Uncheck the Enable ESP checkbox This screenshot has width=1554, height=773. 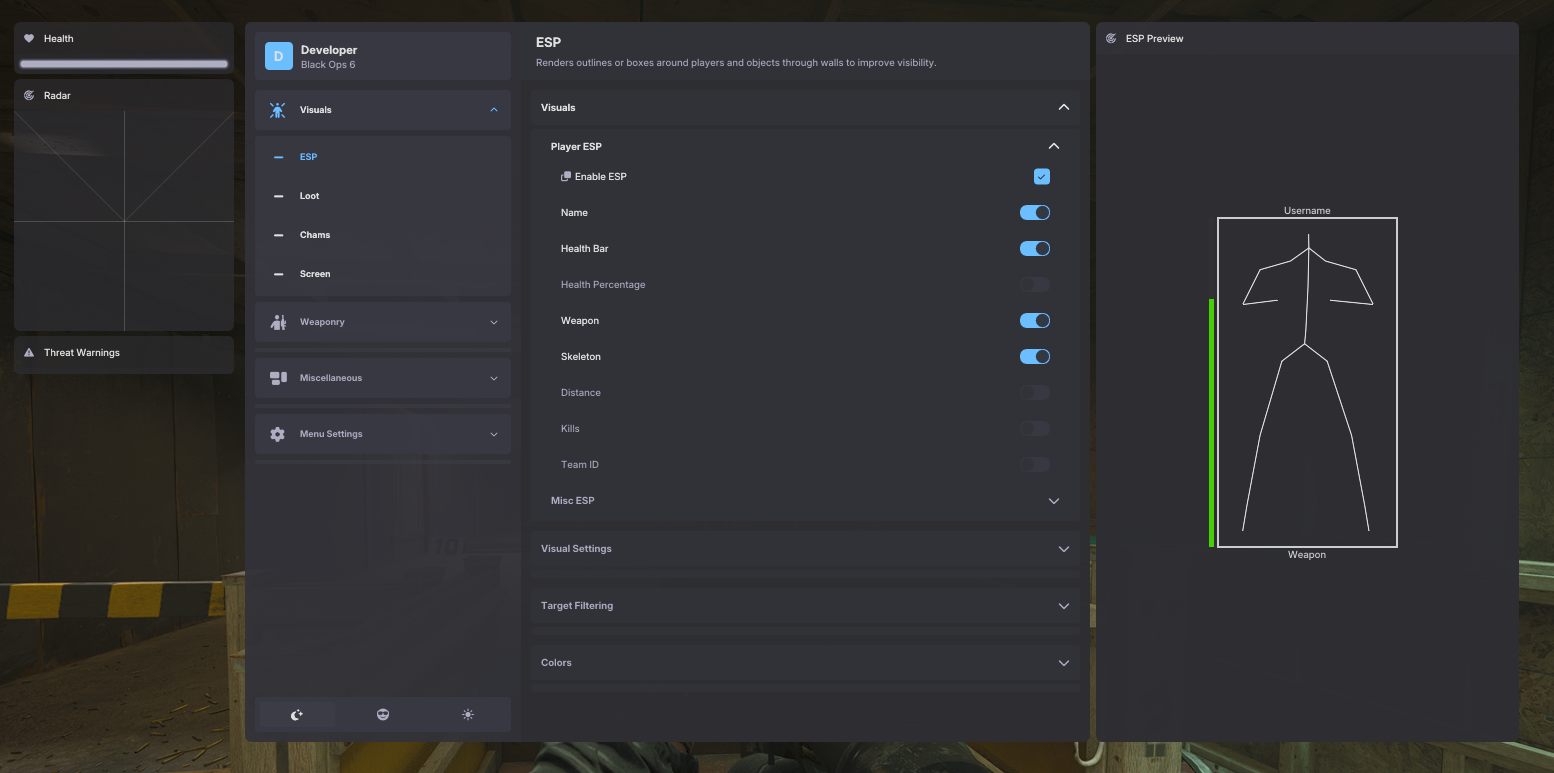pyautogui.click(x=1041, y=177)
